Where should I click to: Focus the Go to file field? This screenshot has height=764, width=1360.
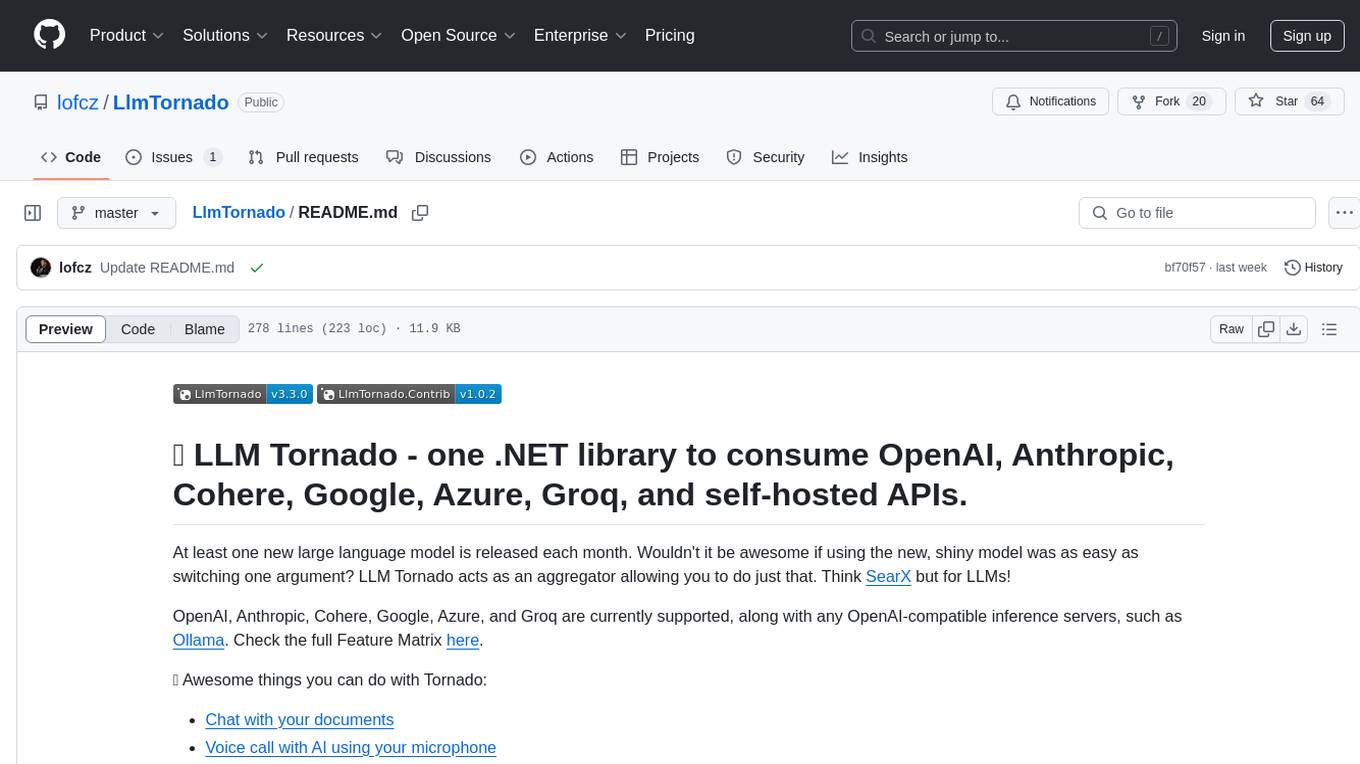(x=1197, y=213)
